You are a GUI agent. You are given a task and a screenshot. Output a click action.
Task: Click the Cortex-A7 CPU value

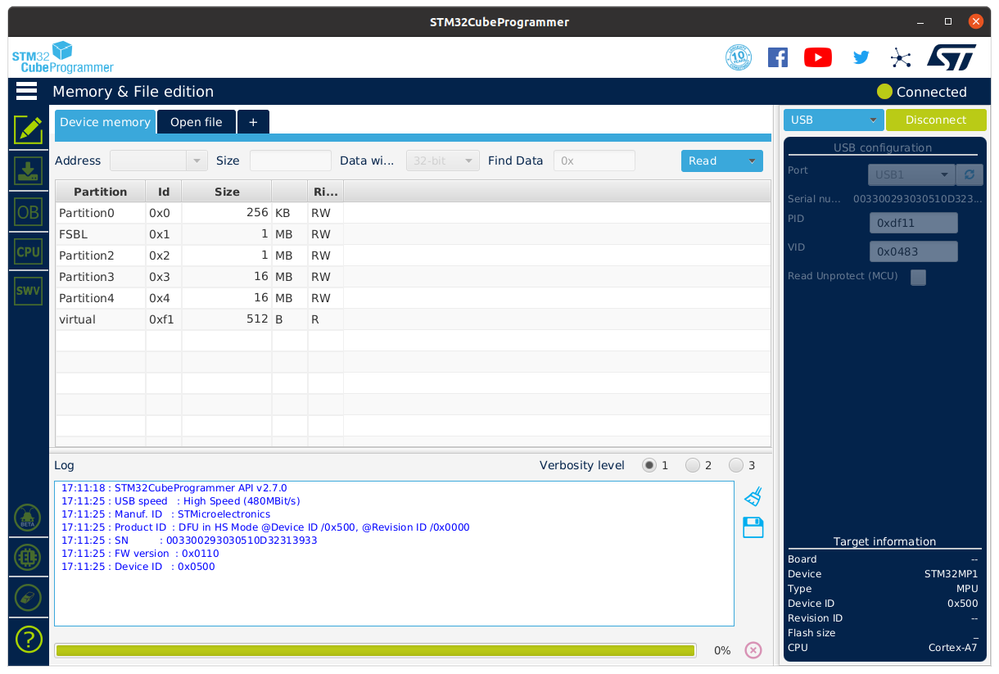point(952,647)
